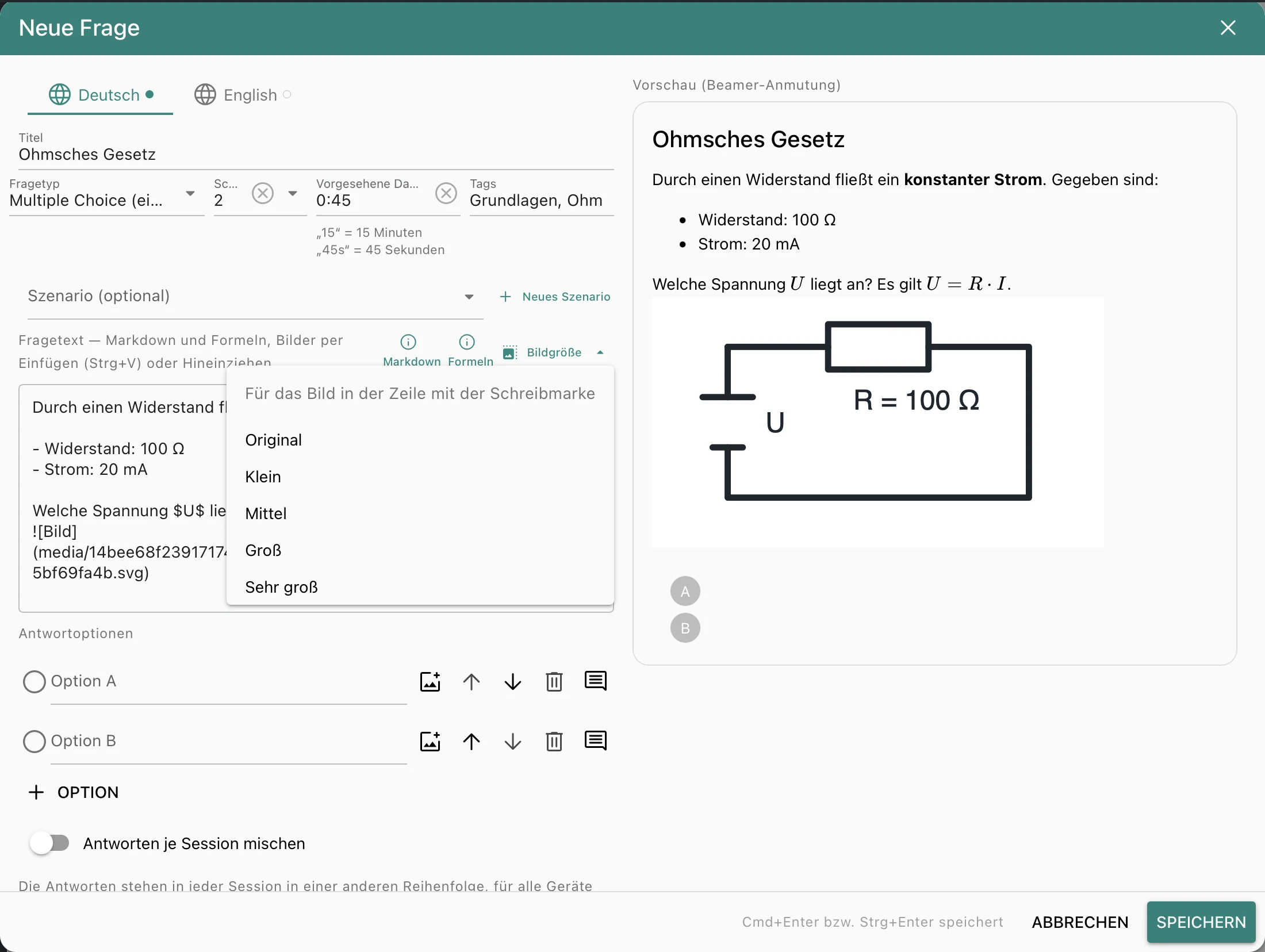Open comment for Option A
Image resolution: width=1265 pixels, height=952 pixels.
(596, 681)
